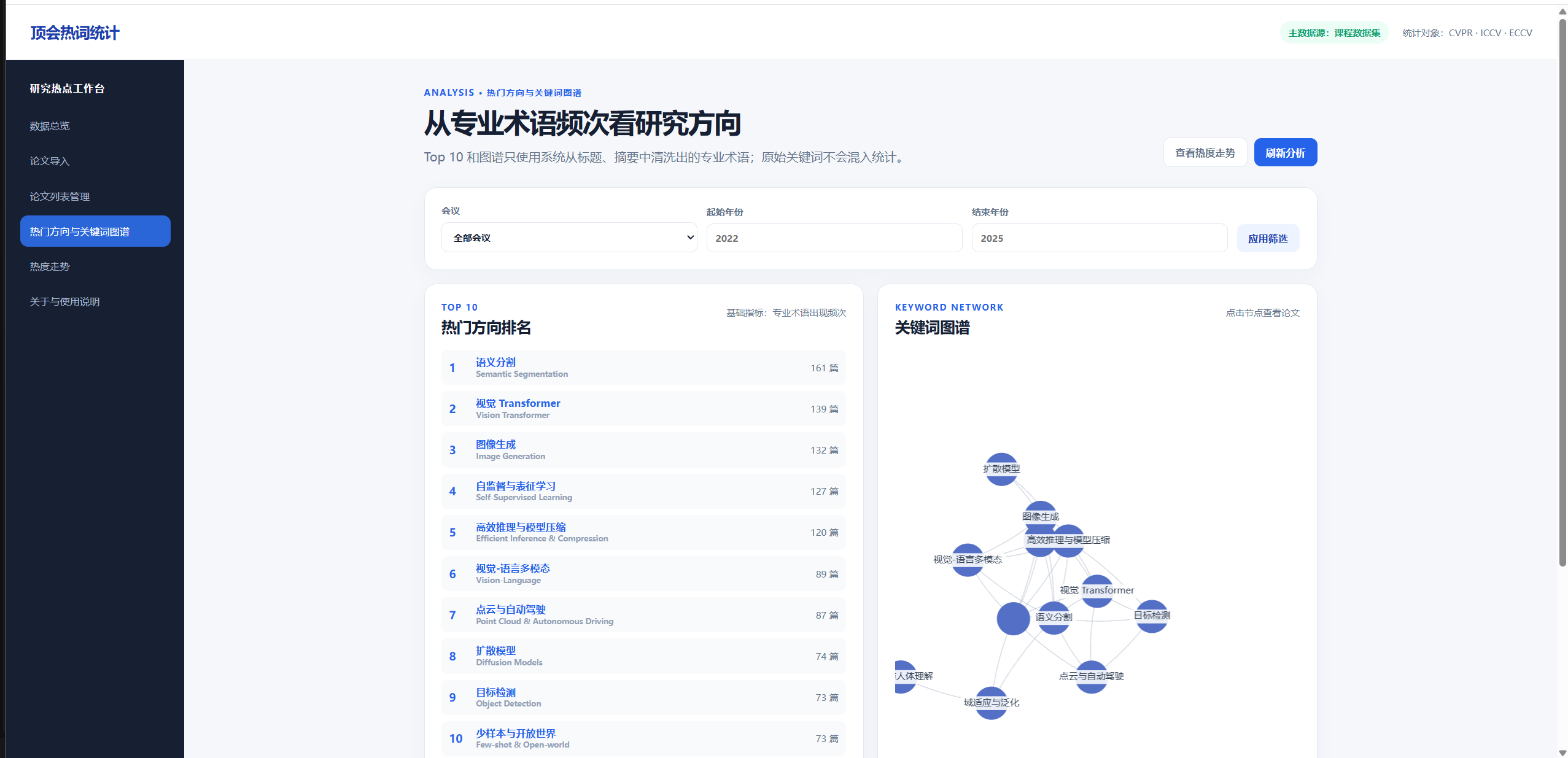Select 热门方向与关键词图谱 sidebar item
Image resolution: width=1568 pixels, height=758 pixels.
tap(95, 231)
